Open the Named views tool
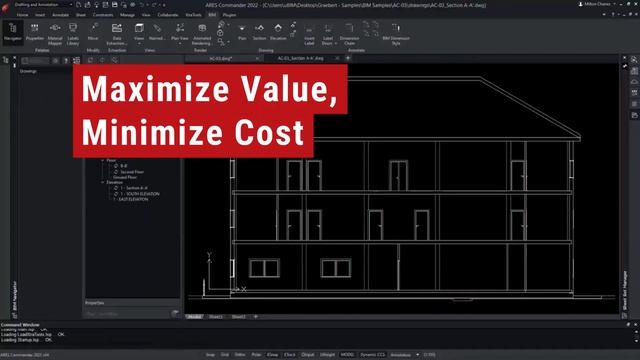 click(x=157, y=32)
